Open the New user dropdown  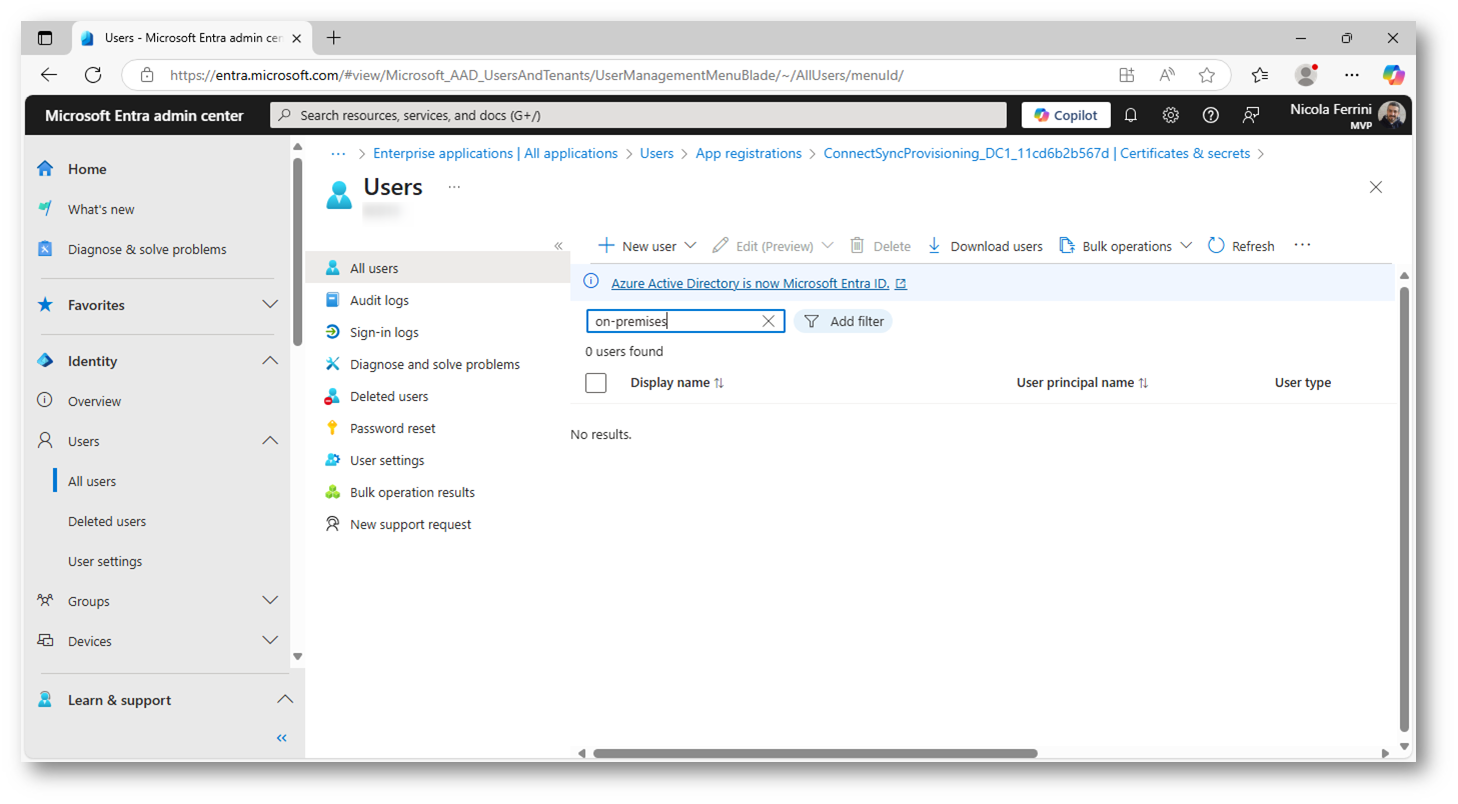pos(647,246)
